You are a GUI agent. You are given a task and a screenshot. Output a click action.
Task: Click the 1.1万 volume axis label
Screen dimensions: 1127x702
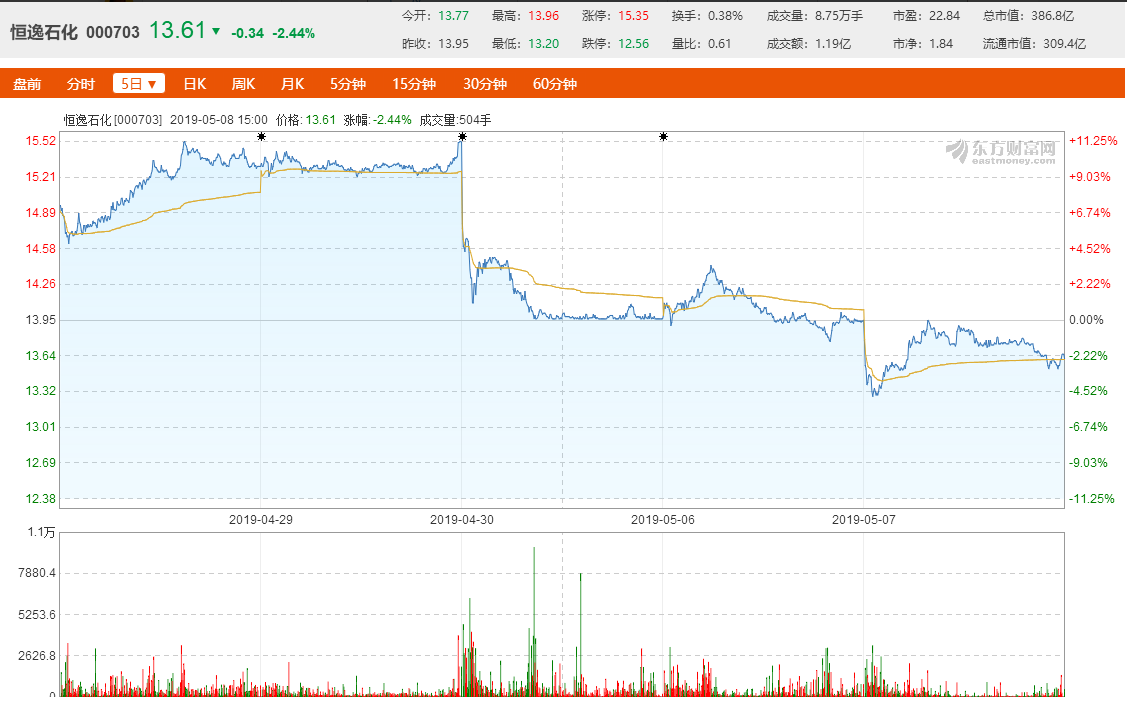pyautogui.click(x=42, y=532)
